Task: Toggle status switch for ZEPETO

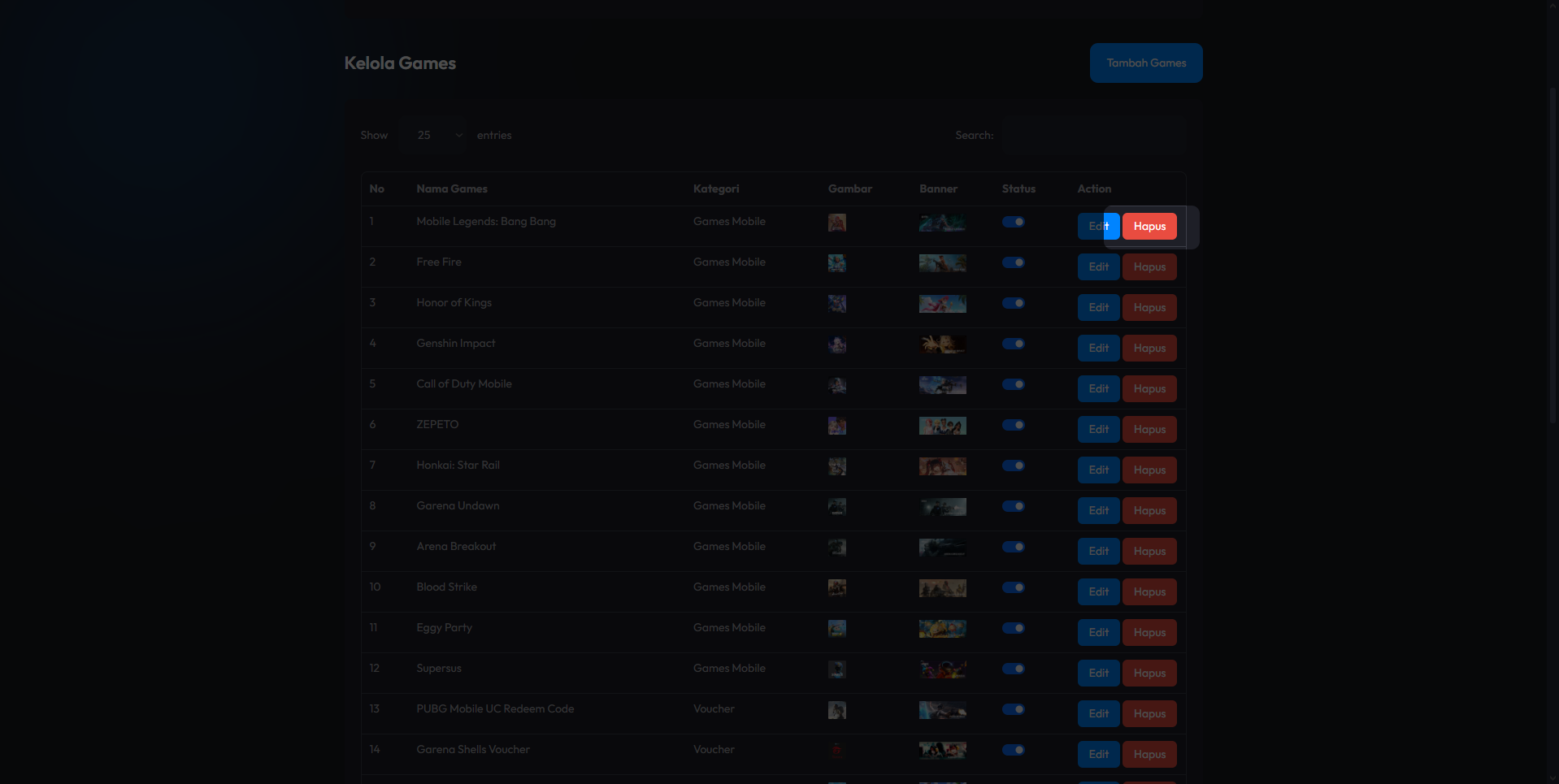Action: [1014, 425]
